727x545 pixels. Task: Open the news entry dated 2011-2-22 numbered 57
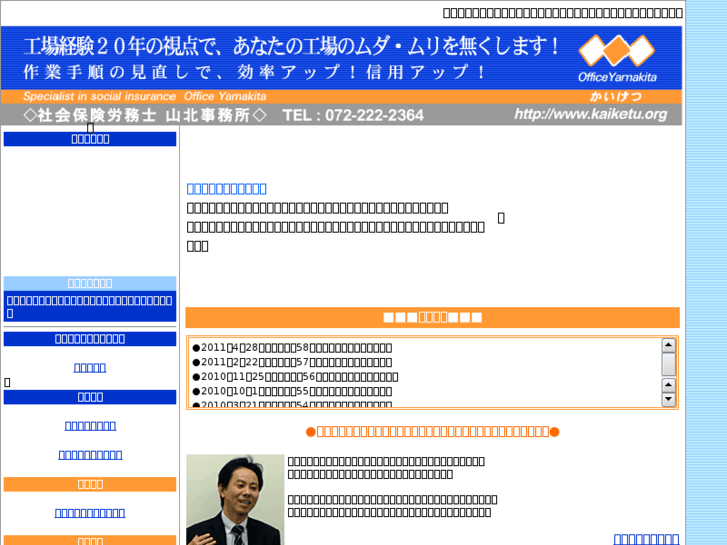point(292,362)
